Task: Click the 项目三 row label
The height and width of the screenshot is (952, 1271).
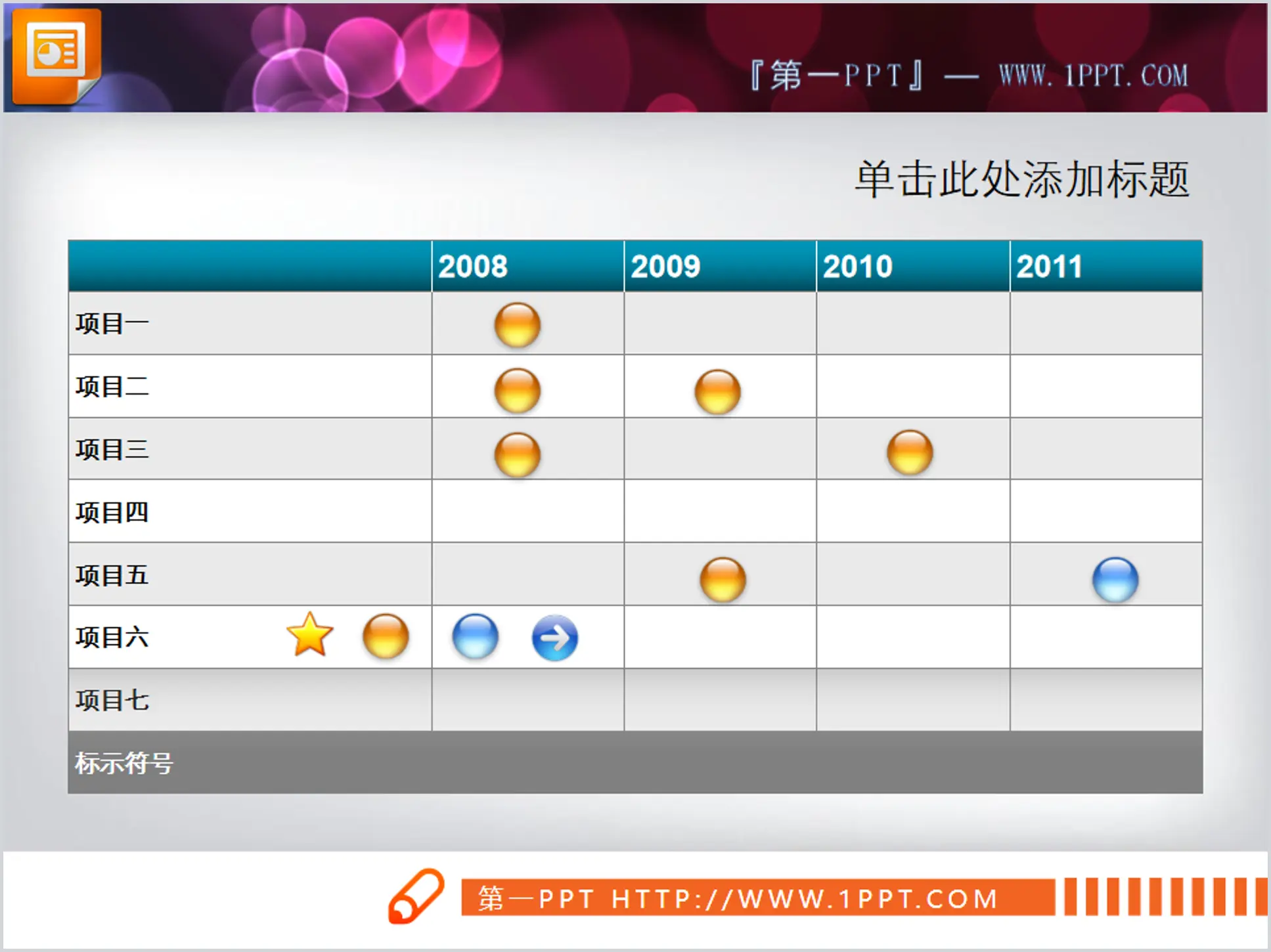Action: (112, 450)
